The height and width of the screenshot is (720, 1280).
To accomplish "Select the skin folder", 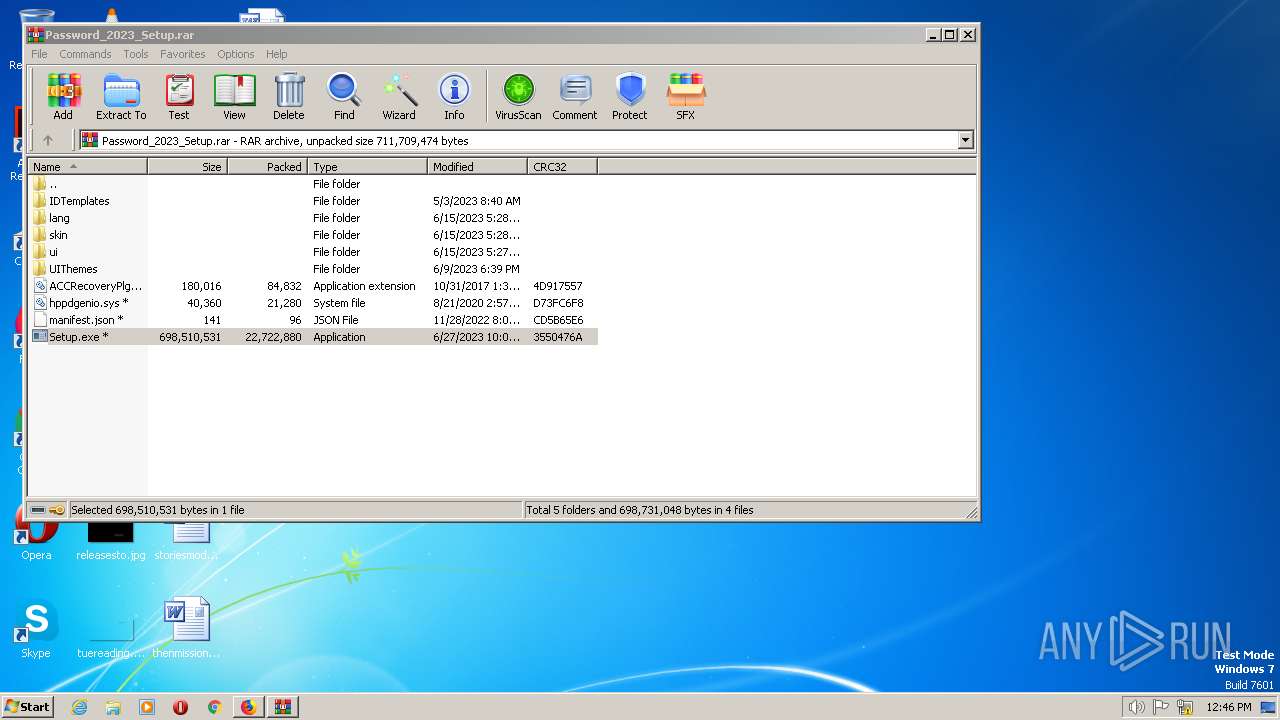I will point(313,235).
